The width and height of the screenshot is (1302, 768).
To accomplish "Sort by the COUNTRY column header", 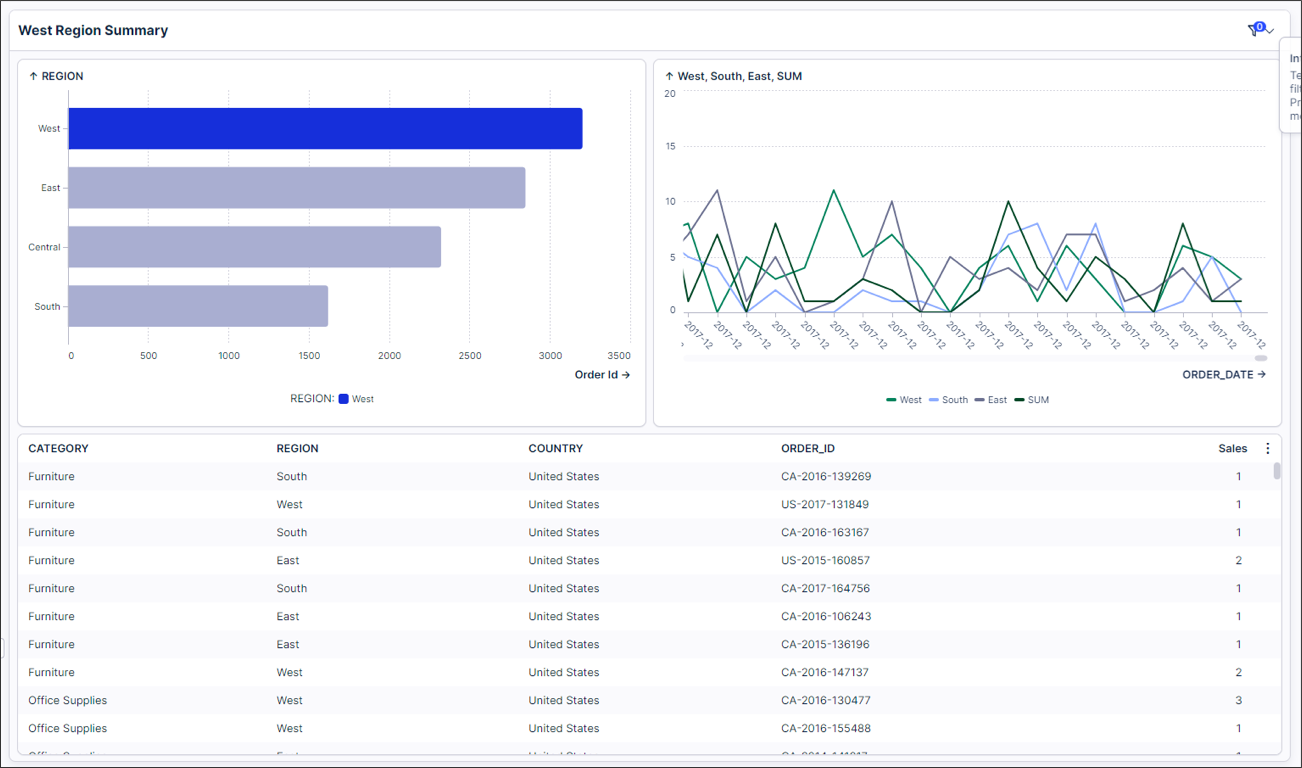I will 555,449.
